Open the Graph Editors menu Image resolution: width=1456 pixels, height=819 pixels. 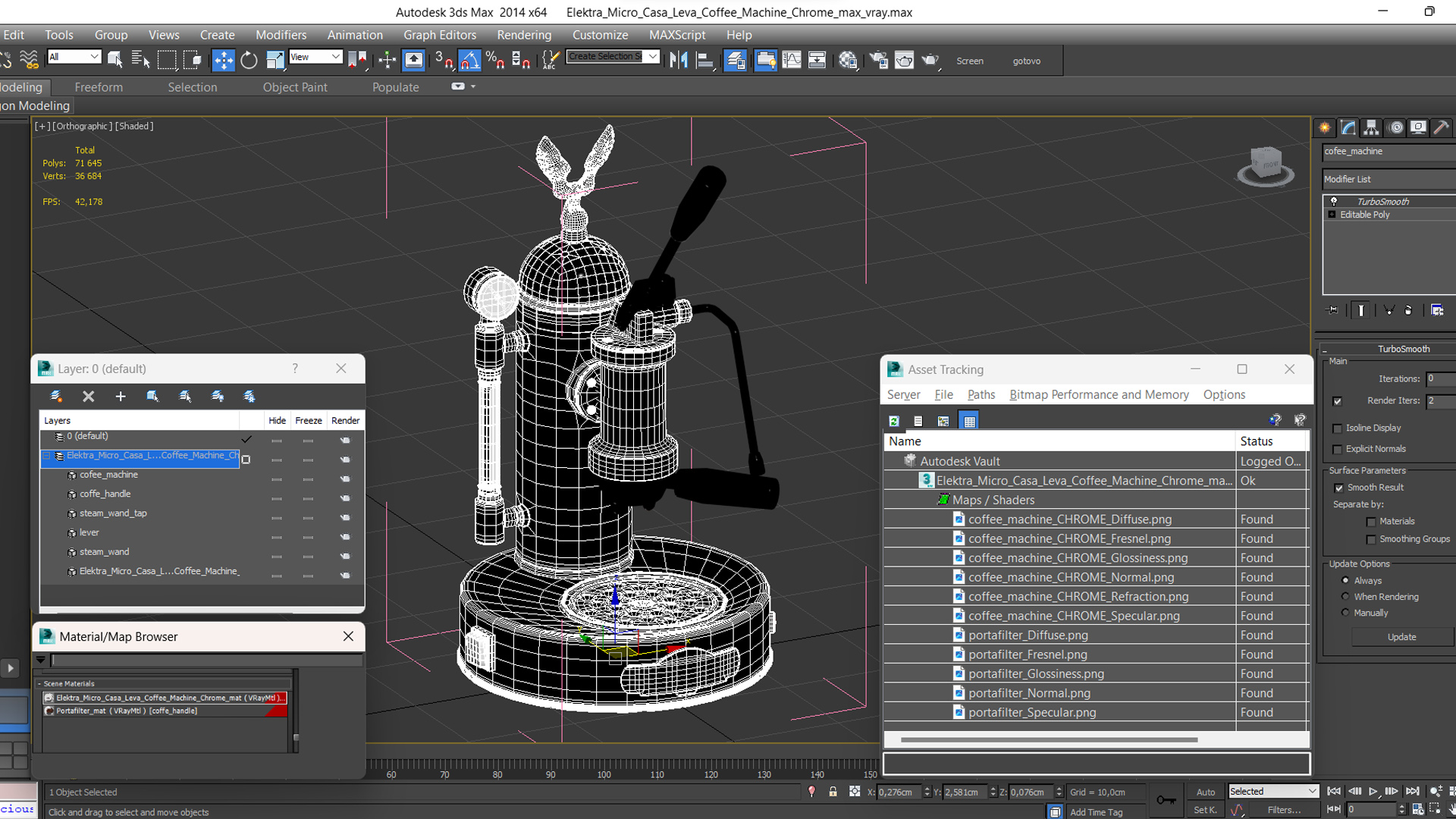[440, 35]
